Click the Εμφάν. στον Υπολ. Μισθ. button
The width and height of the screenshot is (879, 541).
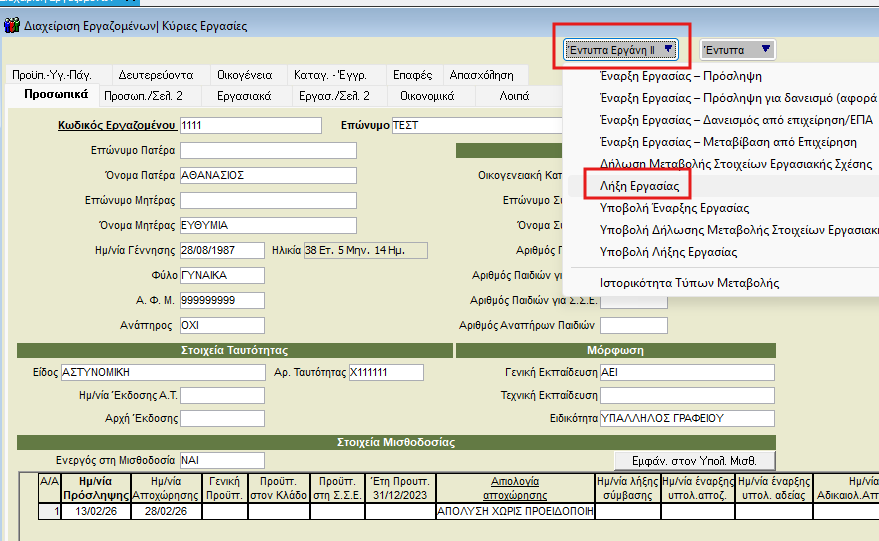click(x=696, y=461)
